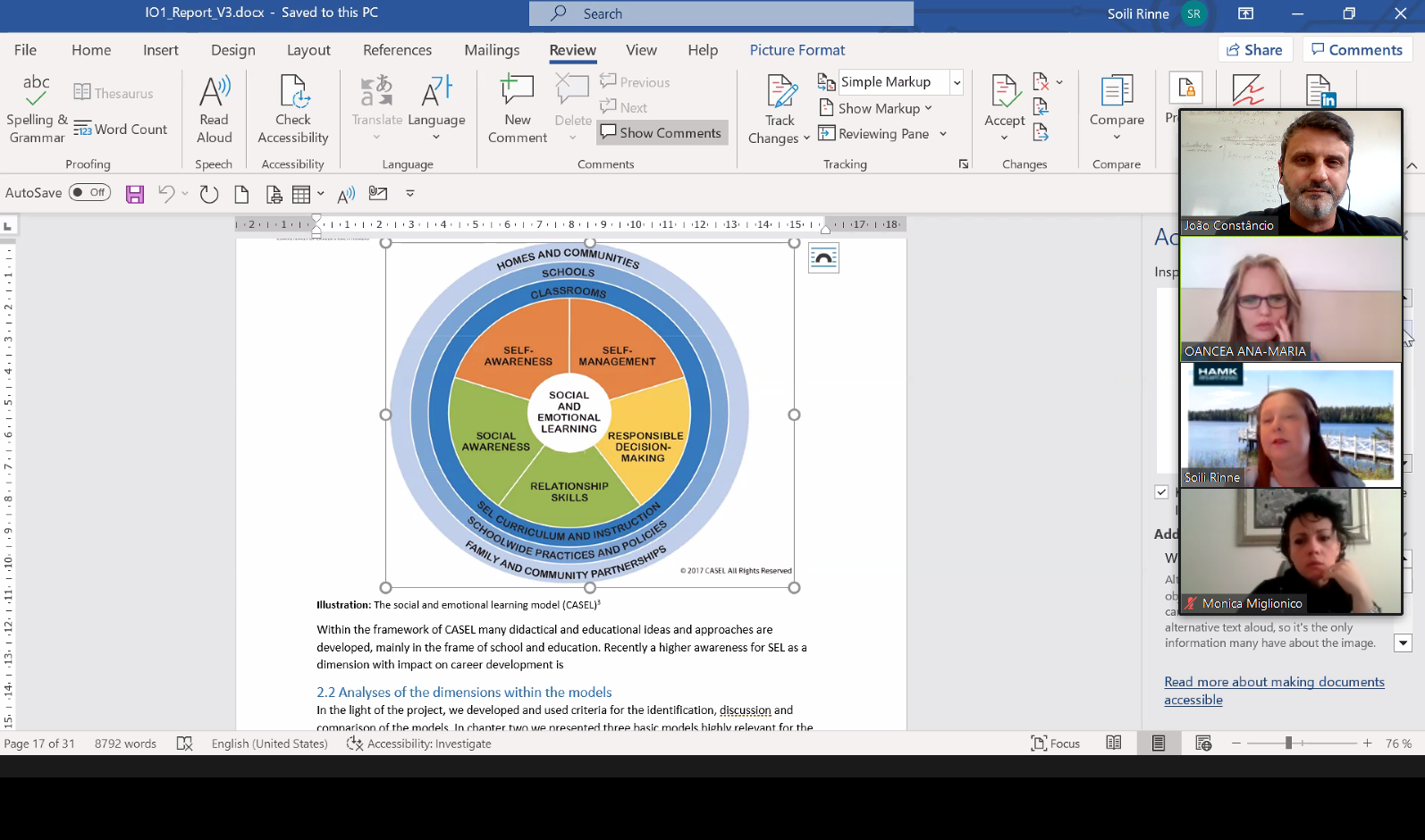The image size is (1425, 840).
Task: Switch to Read Mode view in status bar
Action: 1114,743
